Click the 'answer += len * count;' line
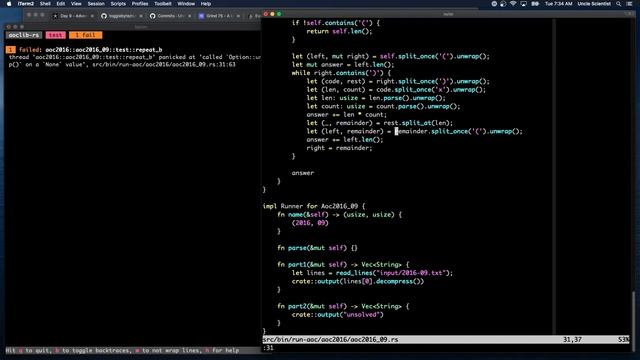Viewport: 640px width, 360px height. tap(347, 115)
